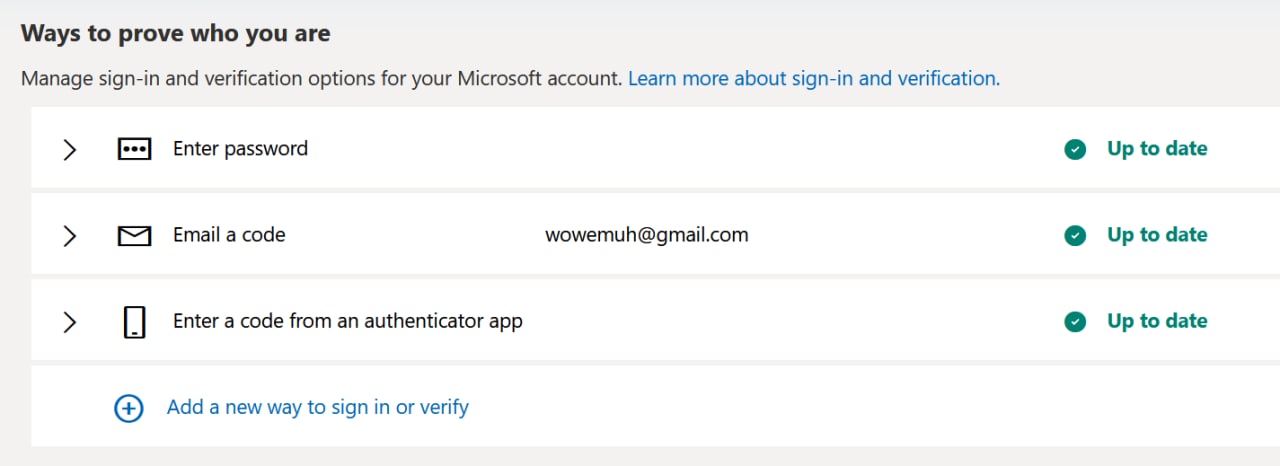Screen dimensions: 1280x466
Task: Click Up to date status for email code
Action: click(1157, 235)
